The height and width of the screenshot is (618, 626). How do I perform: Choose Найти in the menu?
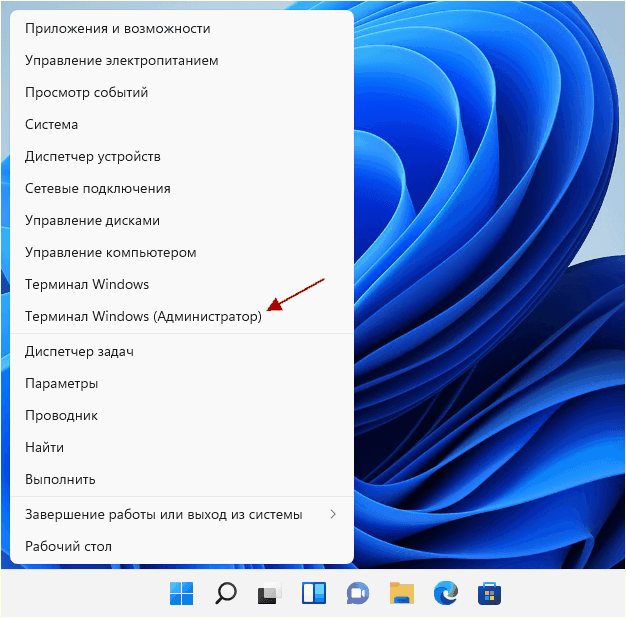[182, 447]
